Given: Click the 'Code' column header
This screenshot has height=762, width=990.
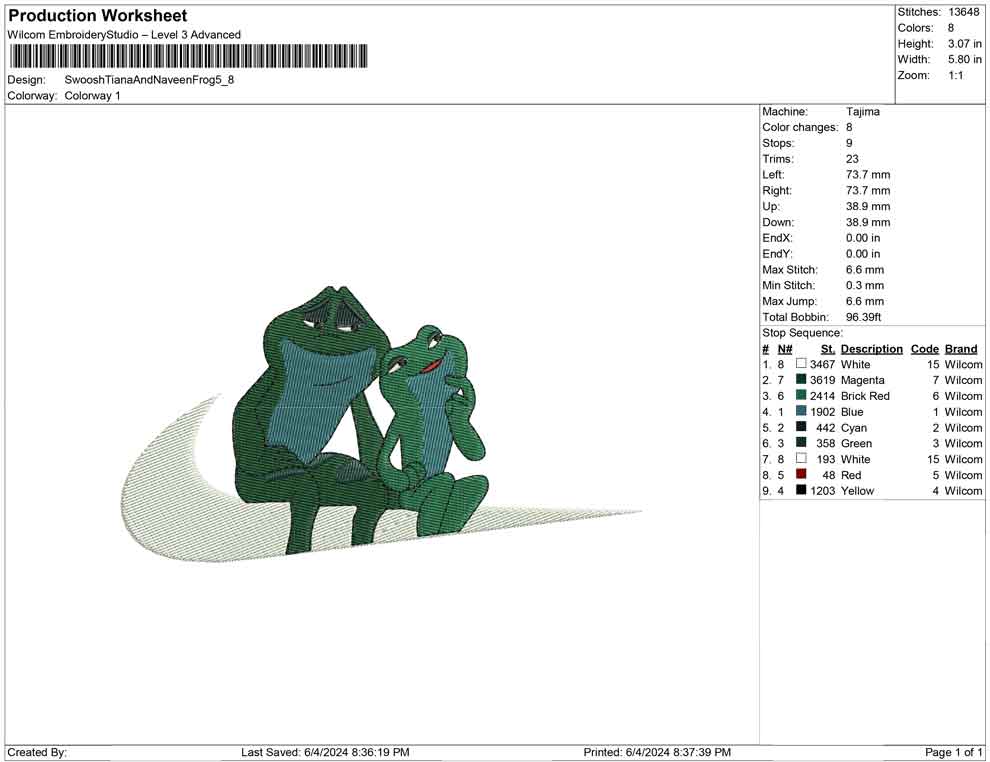Looking at the screenshot, I should pyautogui.click(x=925, y=348).
